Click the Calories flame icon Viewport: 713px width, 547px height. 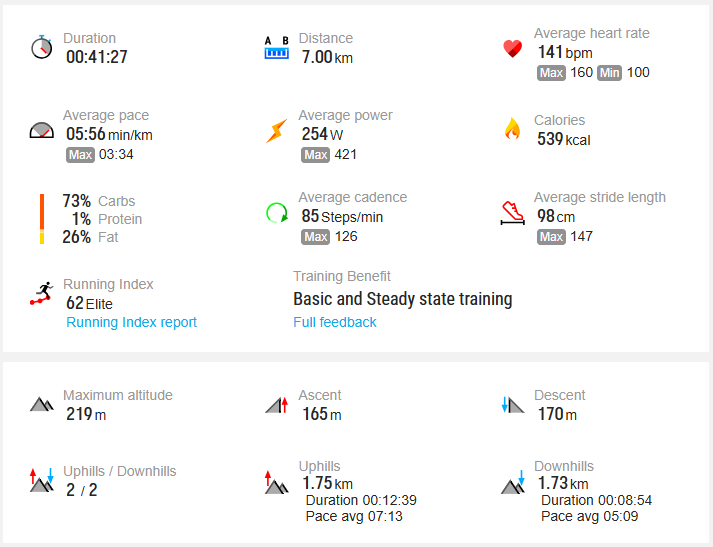(512, 129)
